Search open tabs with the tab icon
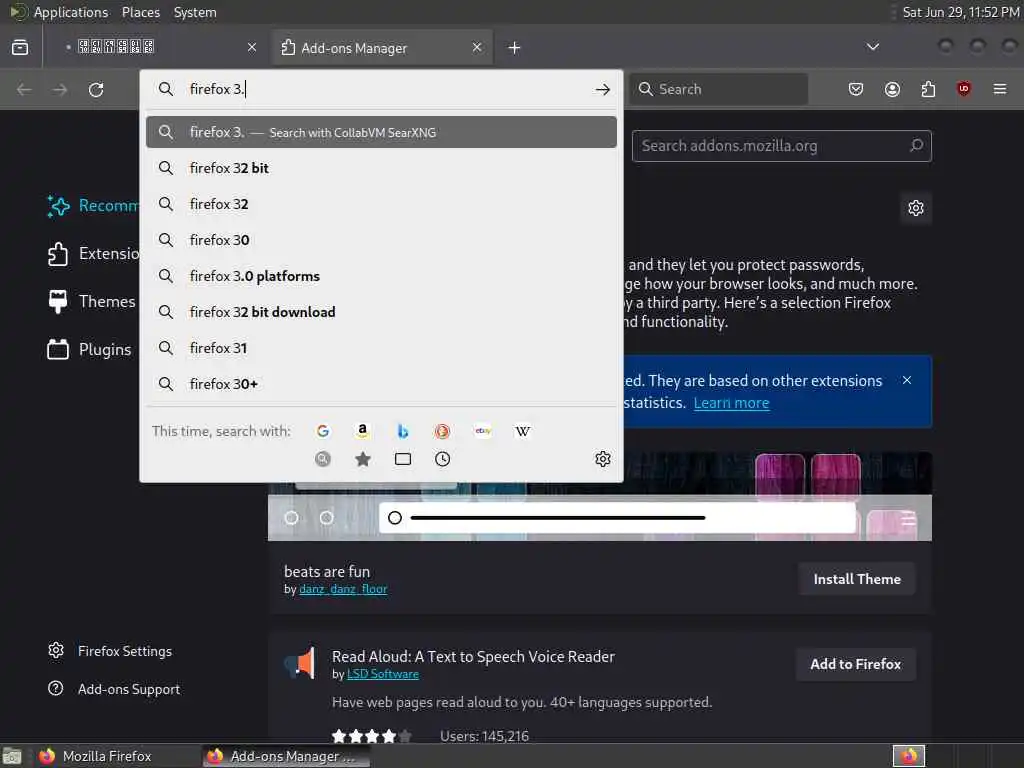The image size is (1024, 768). tap(402, 459)
